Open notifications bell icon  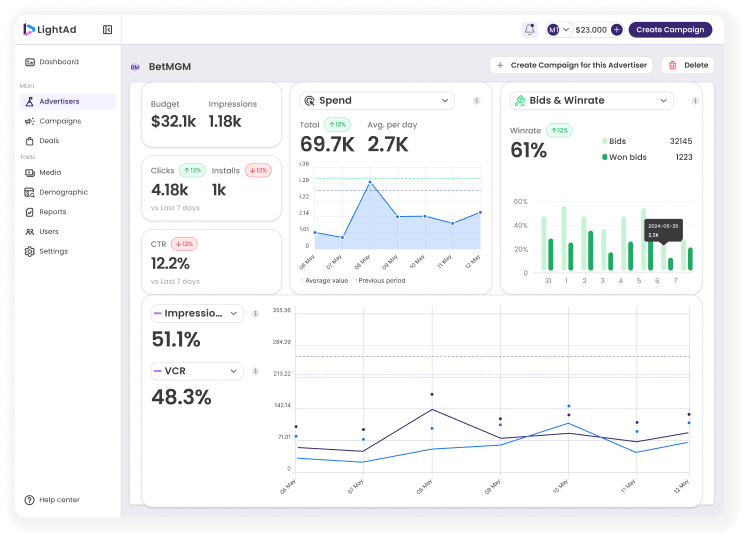pos(530,30)
